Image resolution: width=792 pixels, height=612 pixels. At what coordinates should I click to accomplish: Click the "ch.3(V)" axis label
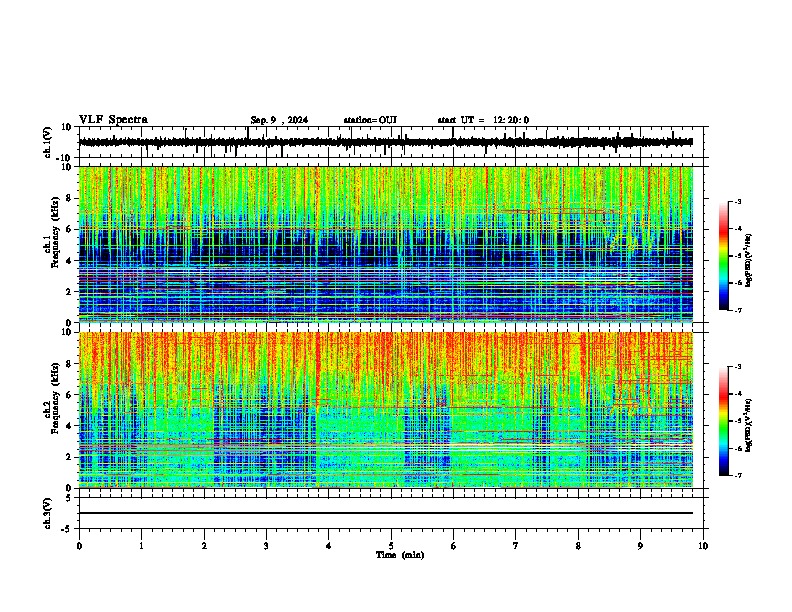click(48, 513)
